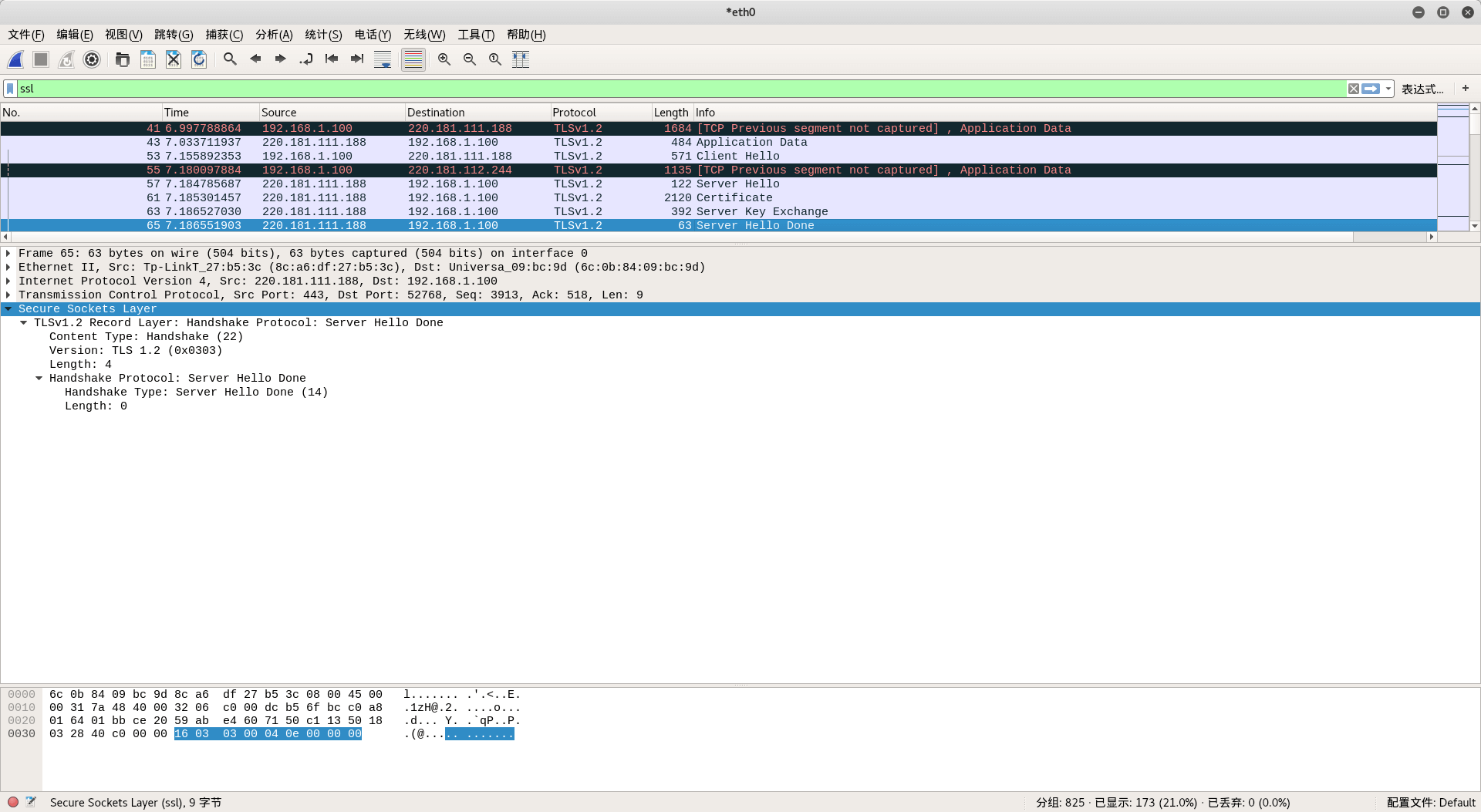Open the 分析(A) menu
This screenshot has height=812, width=1481.
(x=274, y=35)
